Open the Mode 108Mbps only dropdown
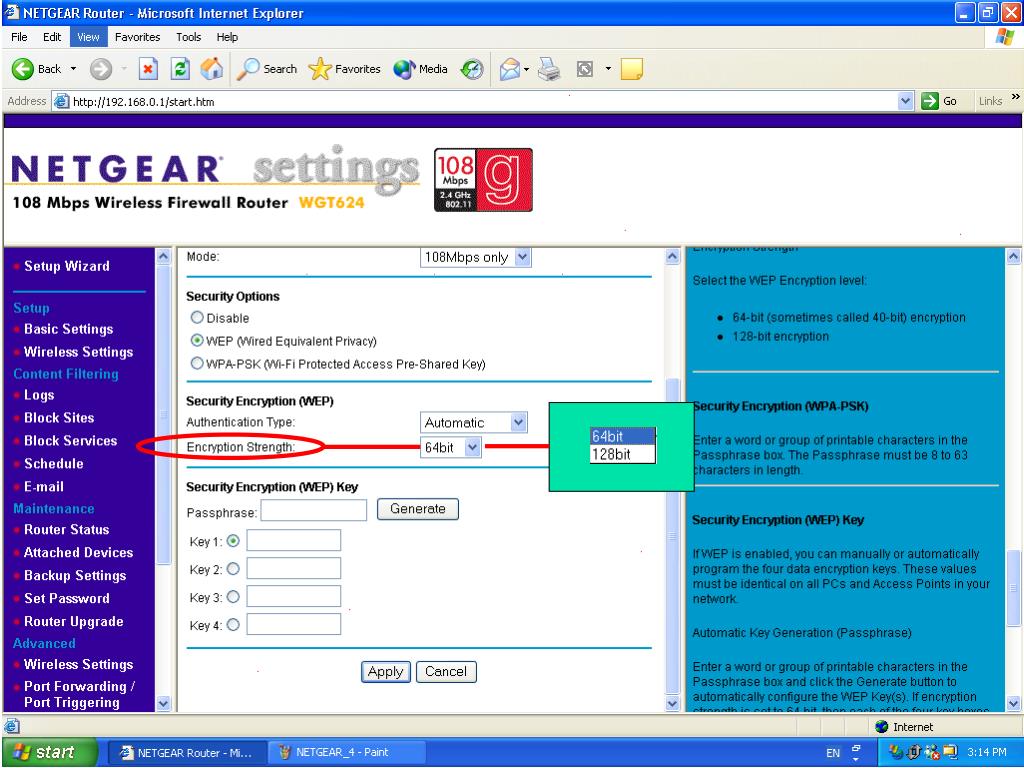The image size is (1024, 768). point(475,257)
